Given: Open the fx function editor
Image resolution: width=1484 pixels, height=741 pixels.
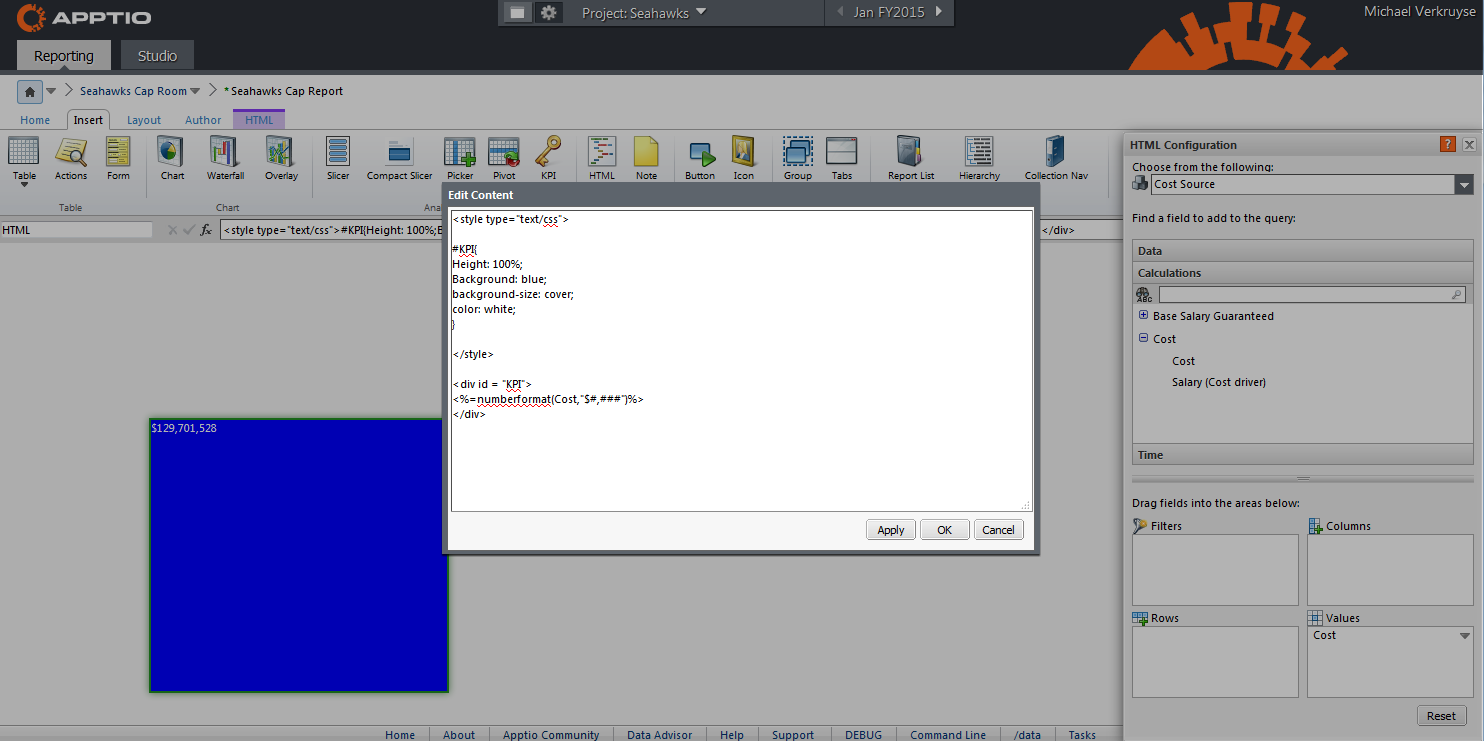Looking at the screenshot, I should pos(206,230).
